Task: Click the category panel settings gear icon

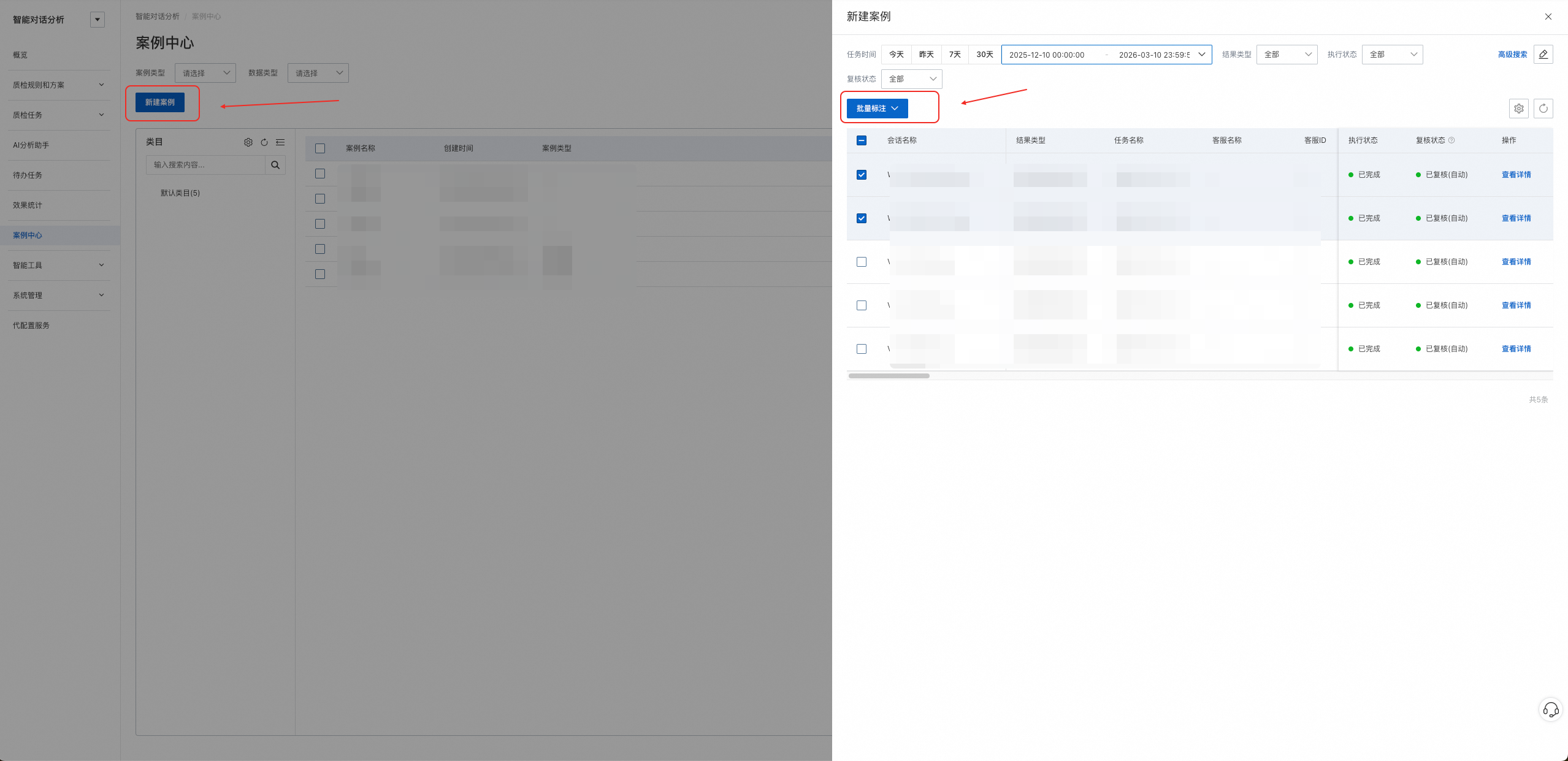Action: tap(248, 142)
